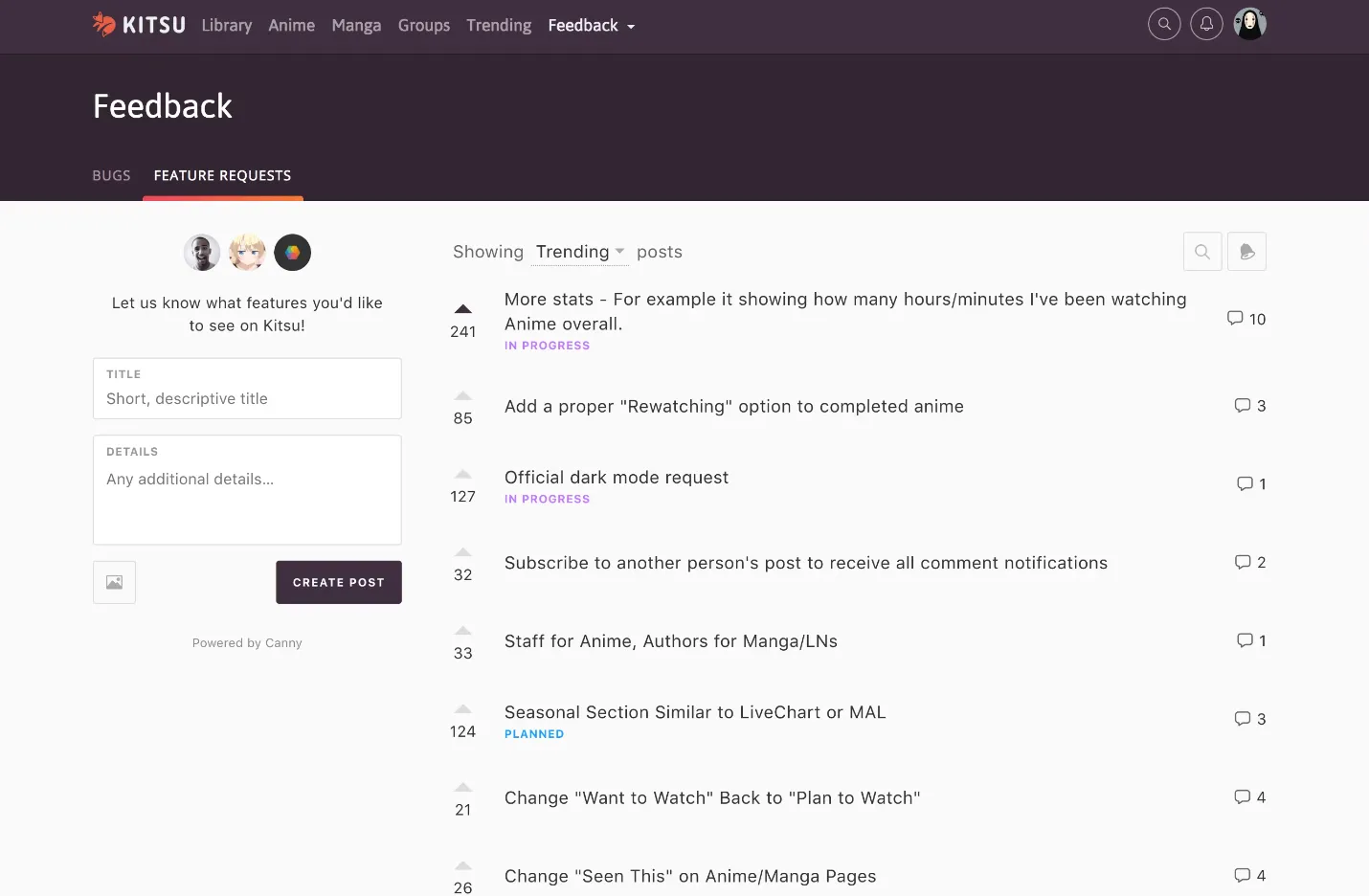Open 'Change Seen This on Anime/Manga Pages' post
Image resolution: width=1369 pixels, height=896 pixels.
[690, 876]
